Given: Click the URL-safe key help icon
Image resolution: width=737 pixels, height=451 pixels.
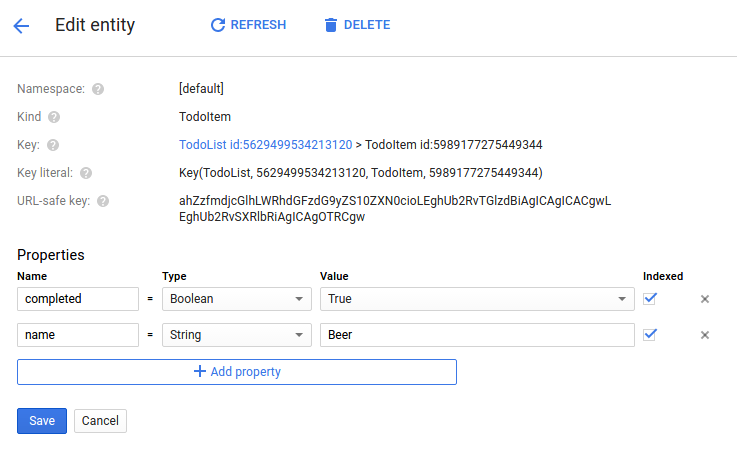Looking at the screenshot, I should [x=103, y=201].
